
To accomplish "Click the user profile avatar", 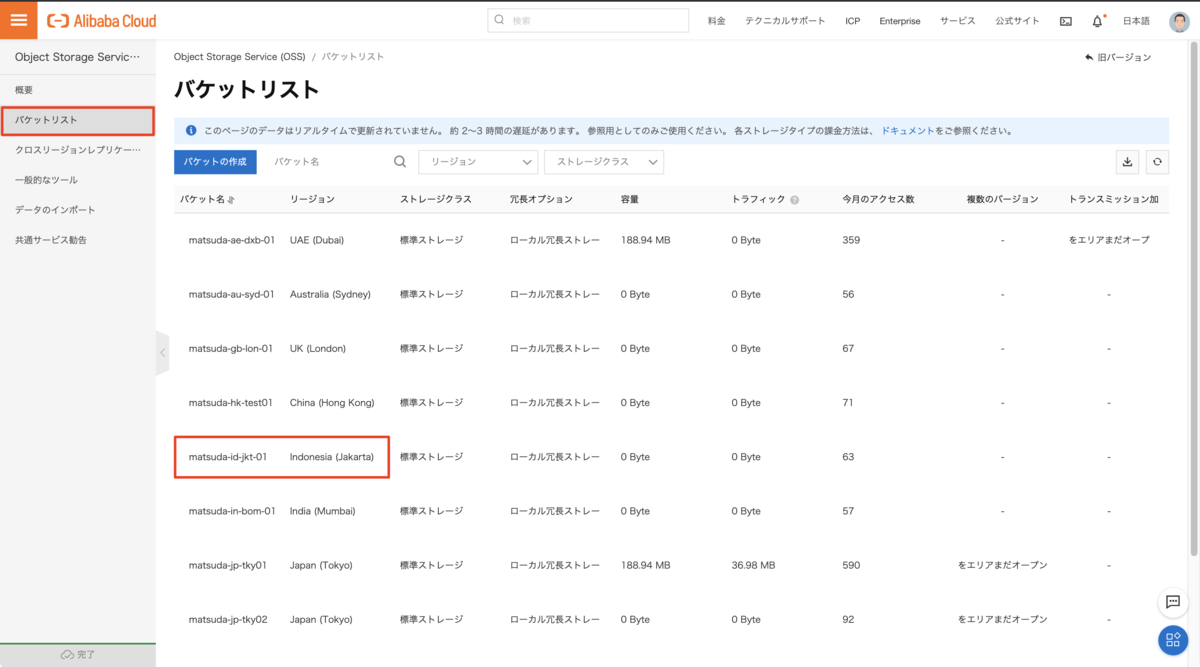I will 1179,21.
